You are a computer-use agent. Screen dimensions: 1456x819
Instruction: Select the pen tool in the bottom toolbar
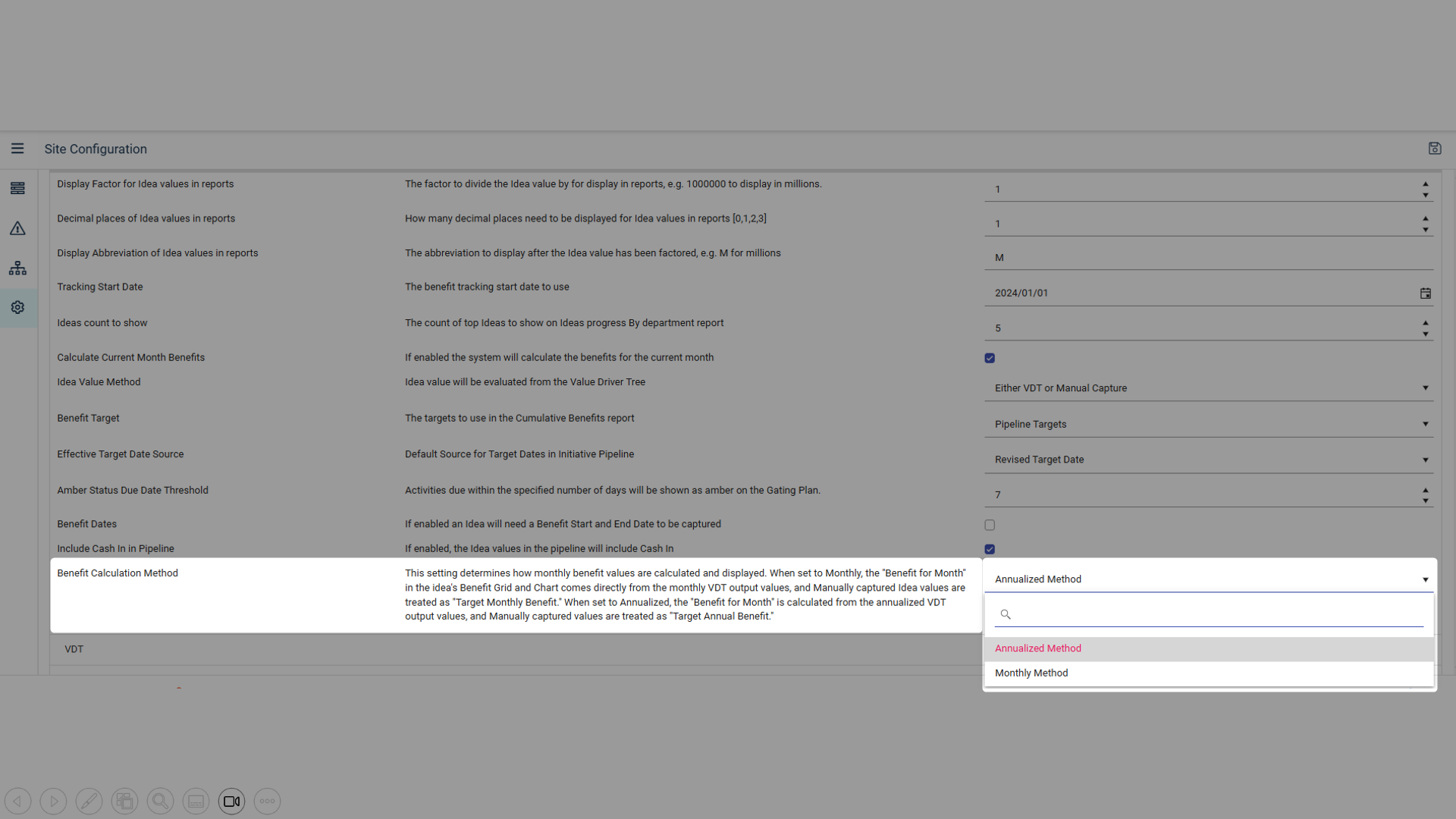(89, 801)
